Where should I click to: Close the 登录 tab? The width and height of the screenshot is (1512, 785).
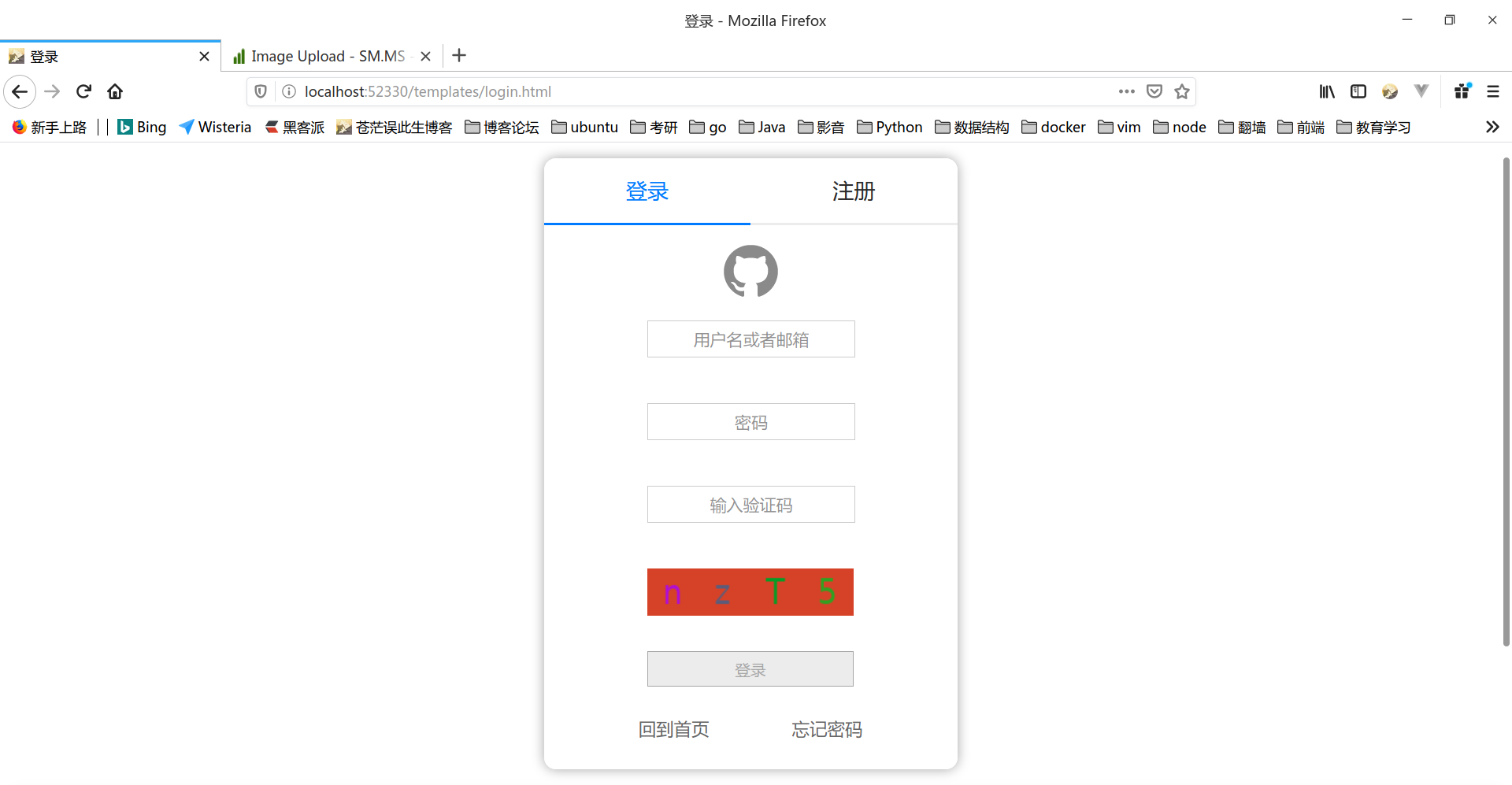tap(204, 56)
